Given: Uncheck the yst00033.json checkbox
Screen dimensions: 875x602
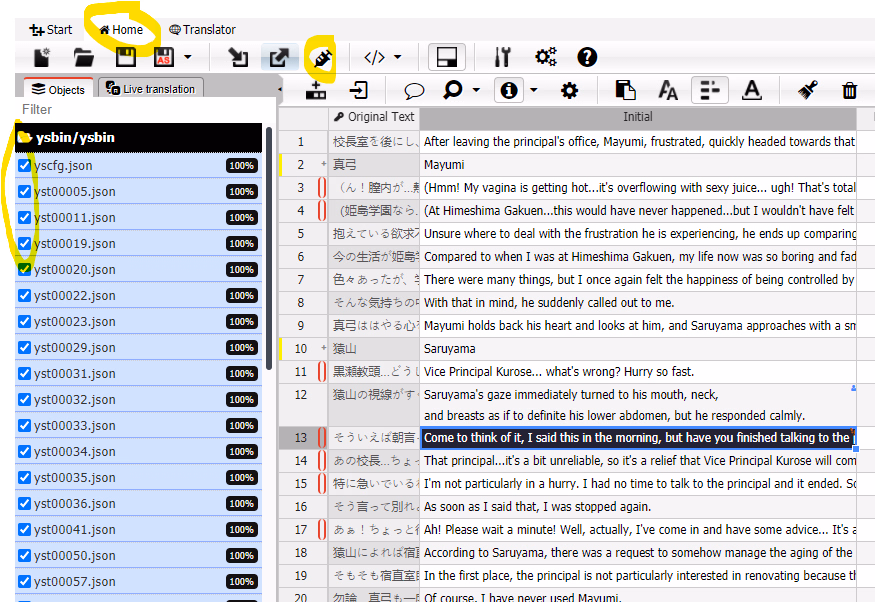Looking at the screenshot, I should pyautogui.click(x=25, y=426).
